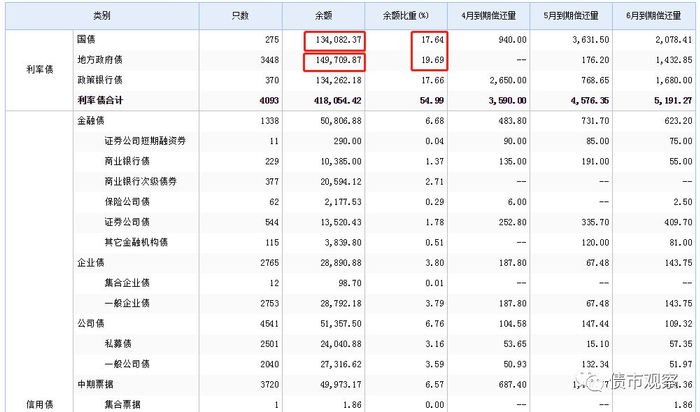Select the 私募债 row label

click(118, 343)
